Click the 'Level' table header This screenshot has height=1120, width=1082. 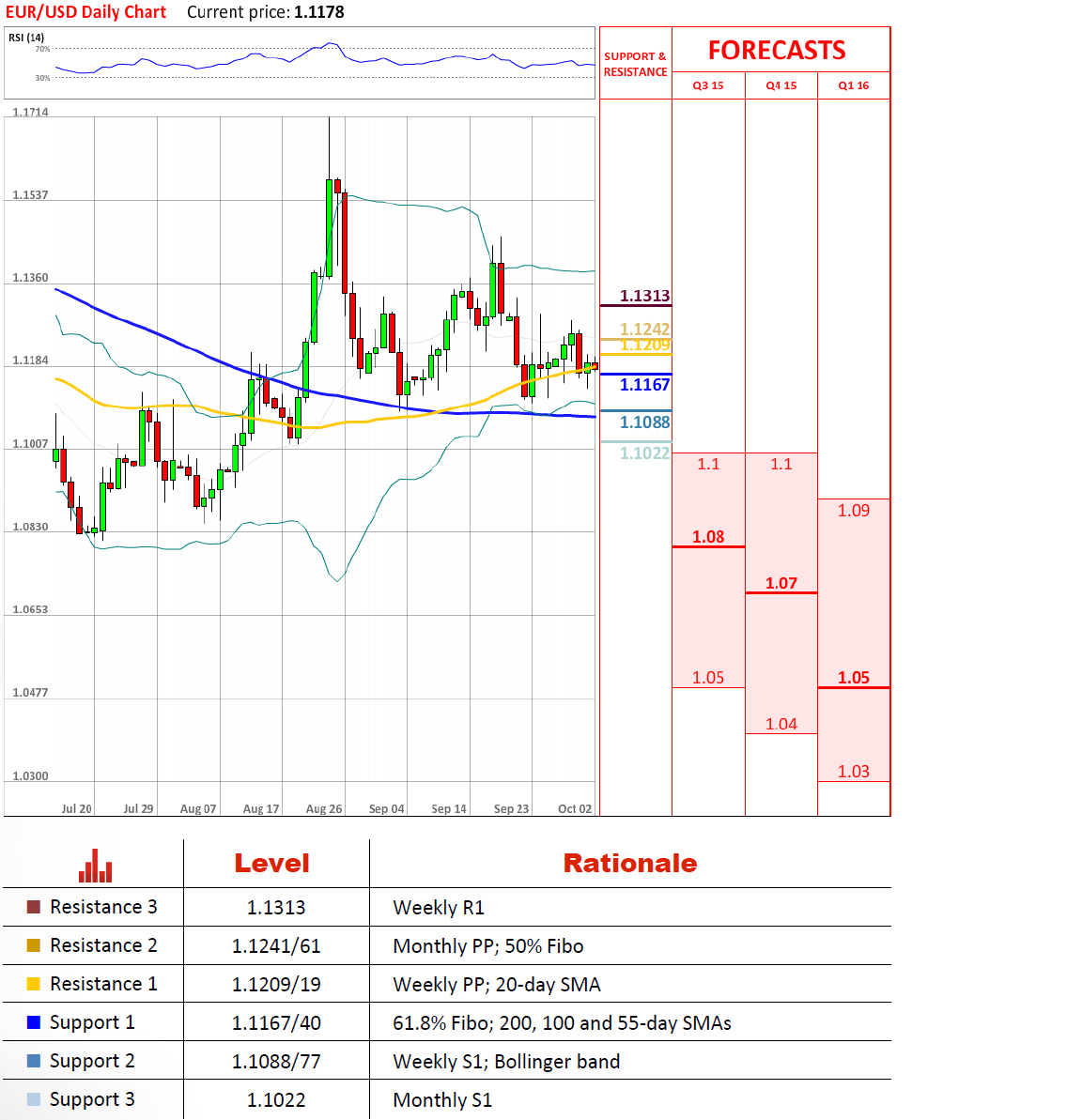272,863
